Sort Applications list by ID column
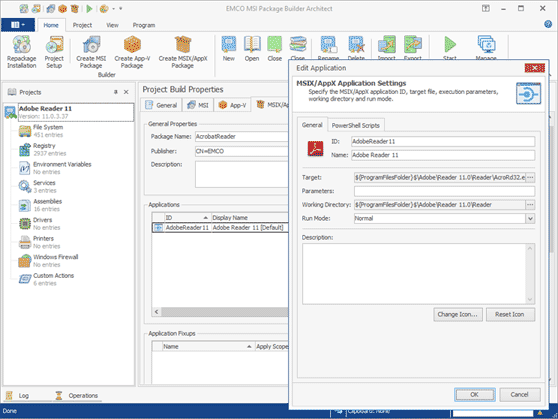558x419 pixels. (x=187, y=218)
